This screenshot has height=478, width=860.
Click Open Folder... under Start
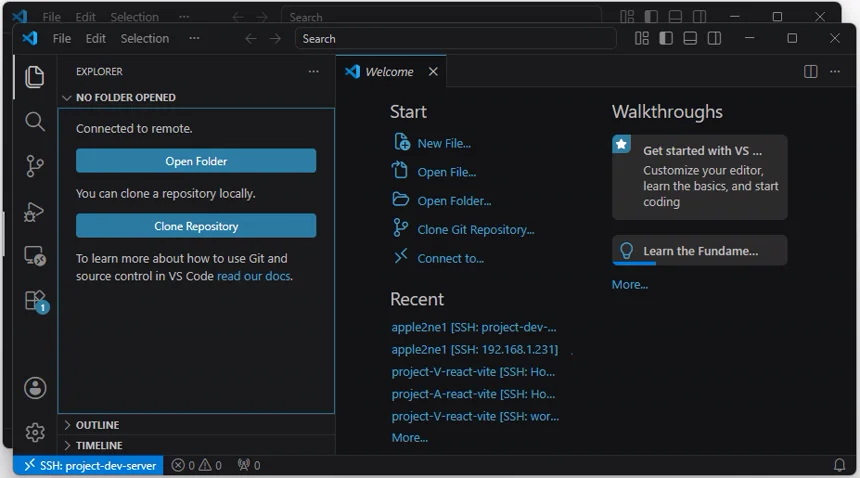tap(454, 201)
